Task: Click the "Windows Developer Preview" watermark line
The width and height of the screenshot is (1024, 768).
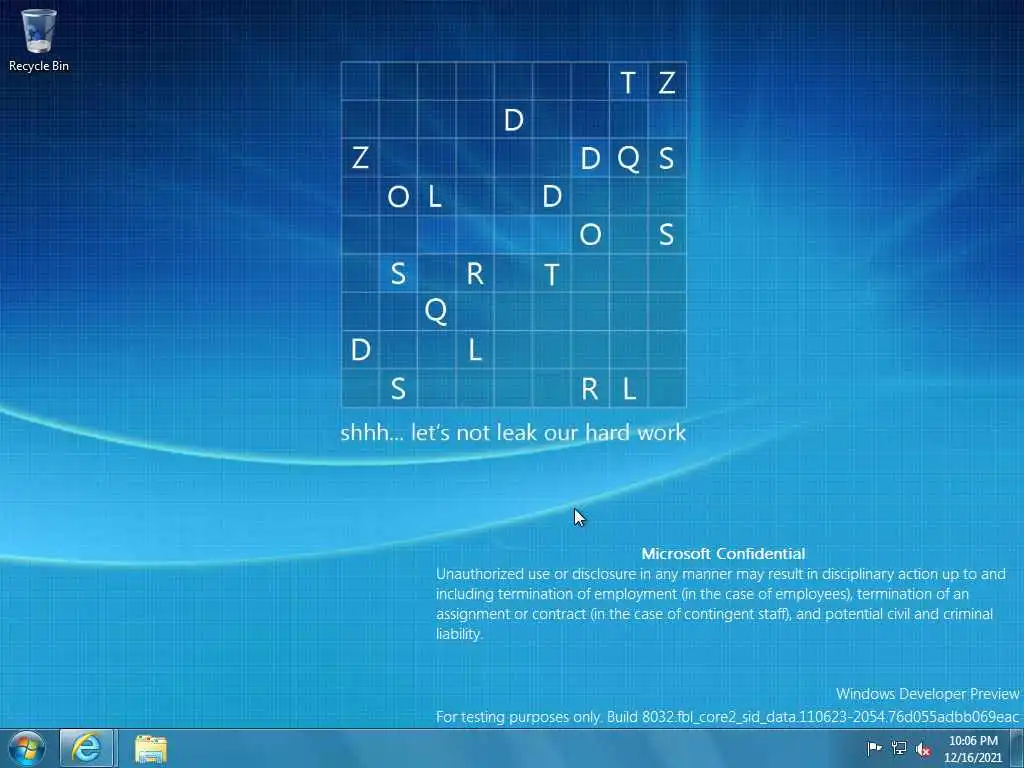Action: (x=927, y=694)
